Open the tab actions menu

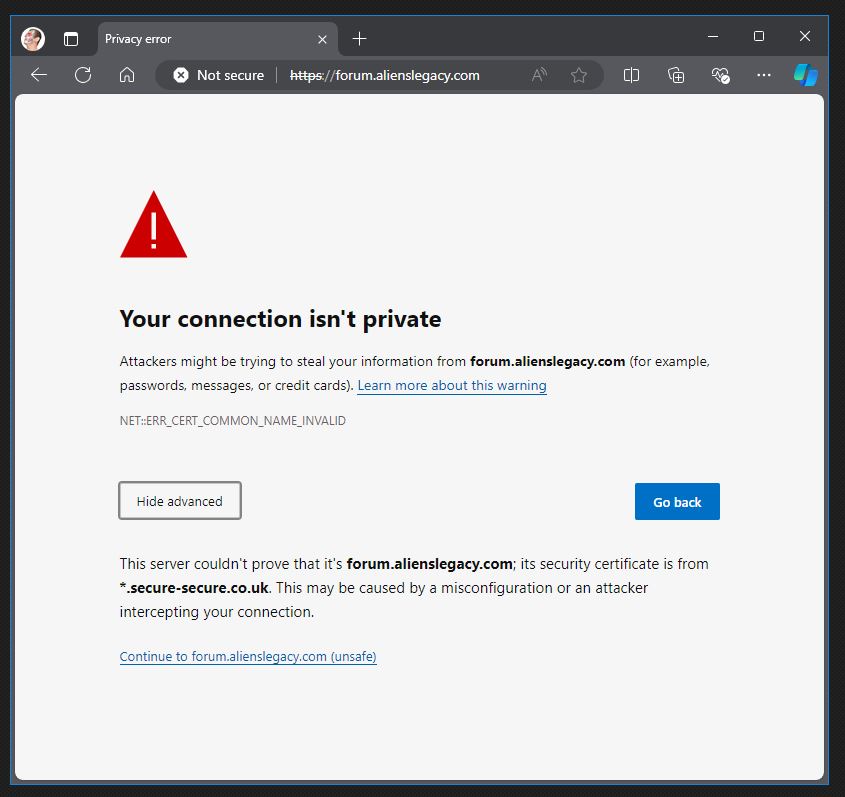point(71,39)
